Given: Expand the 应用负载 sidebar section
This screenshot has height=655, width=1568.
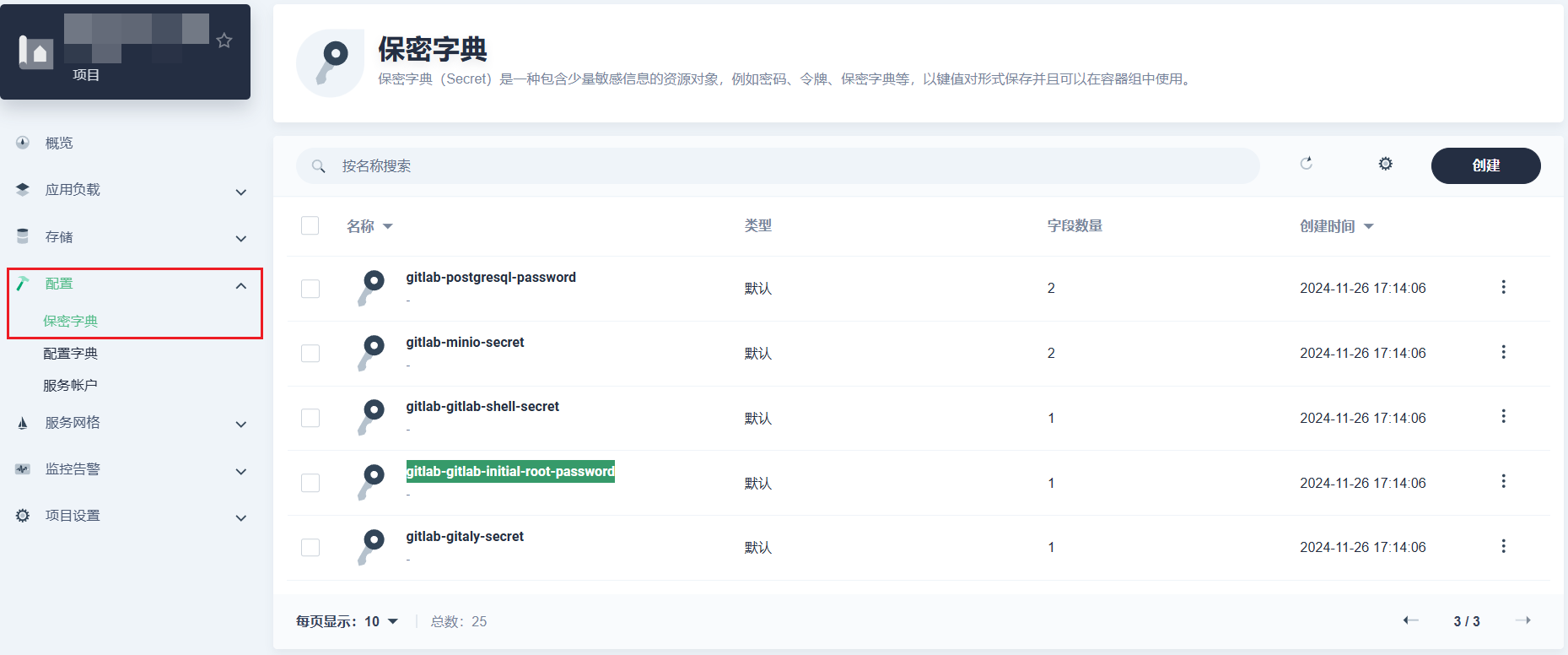Looking at the screenshot, I should [x=131, y=190].
